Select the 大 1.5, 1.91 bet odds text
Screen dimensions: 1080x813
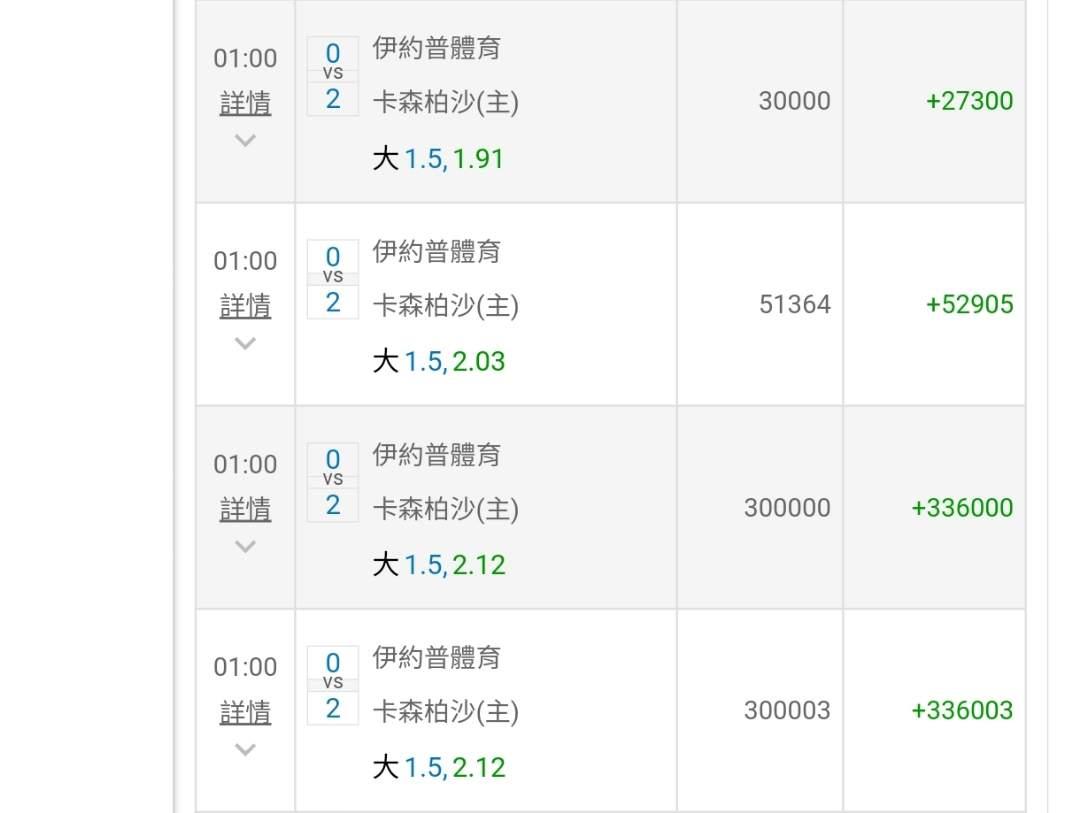click(438, 159)
